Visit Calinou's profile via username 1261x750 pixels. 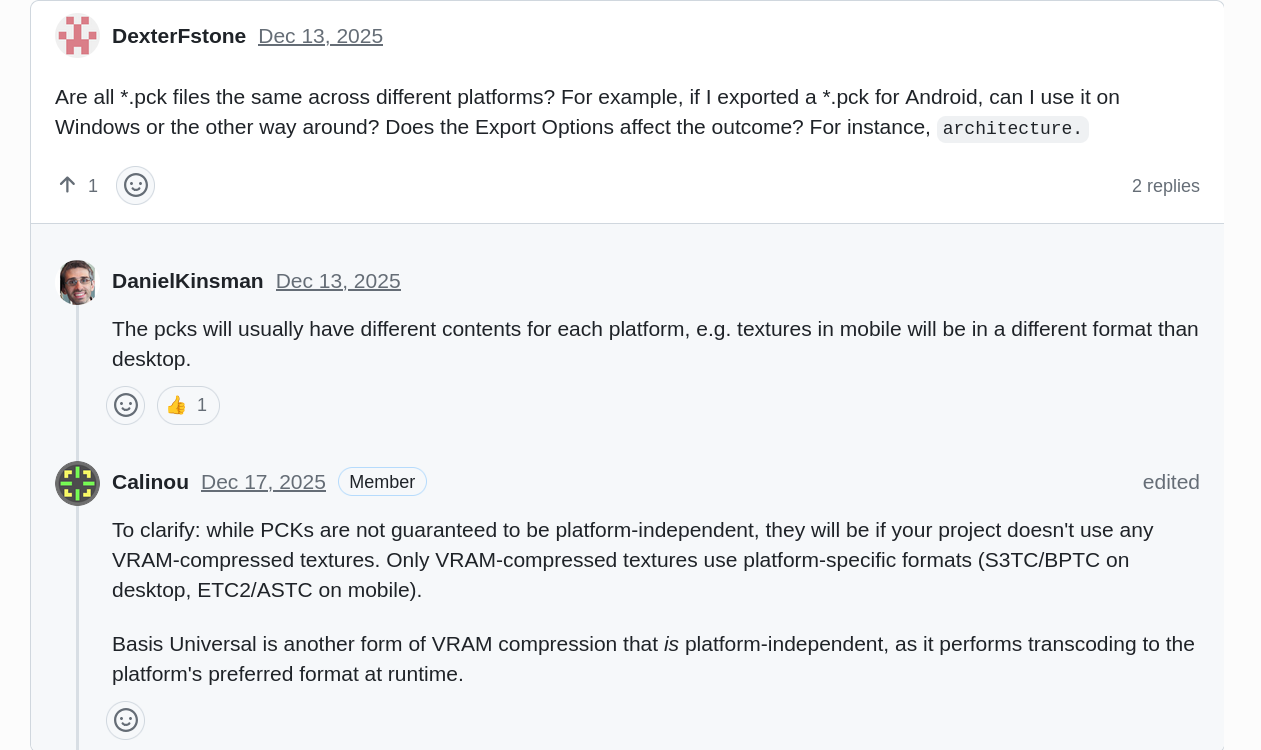[150, 482]
